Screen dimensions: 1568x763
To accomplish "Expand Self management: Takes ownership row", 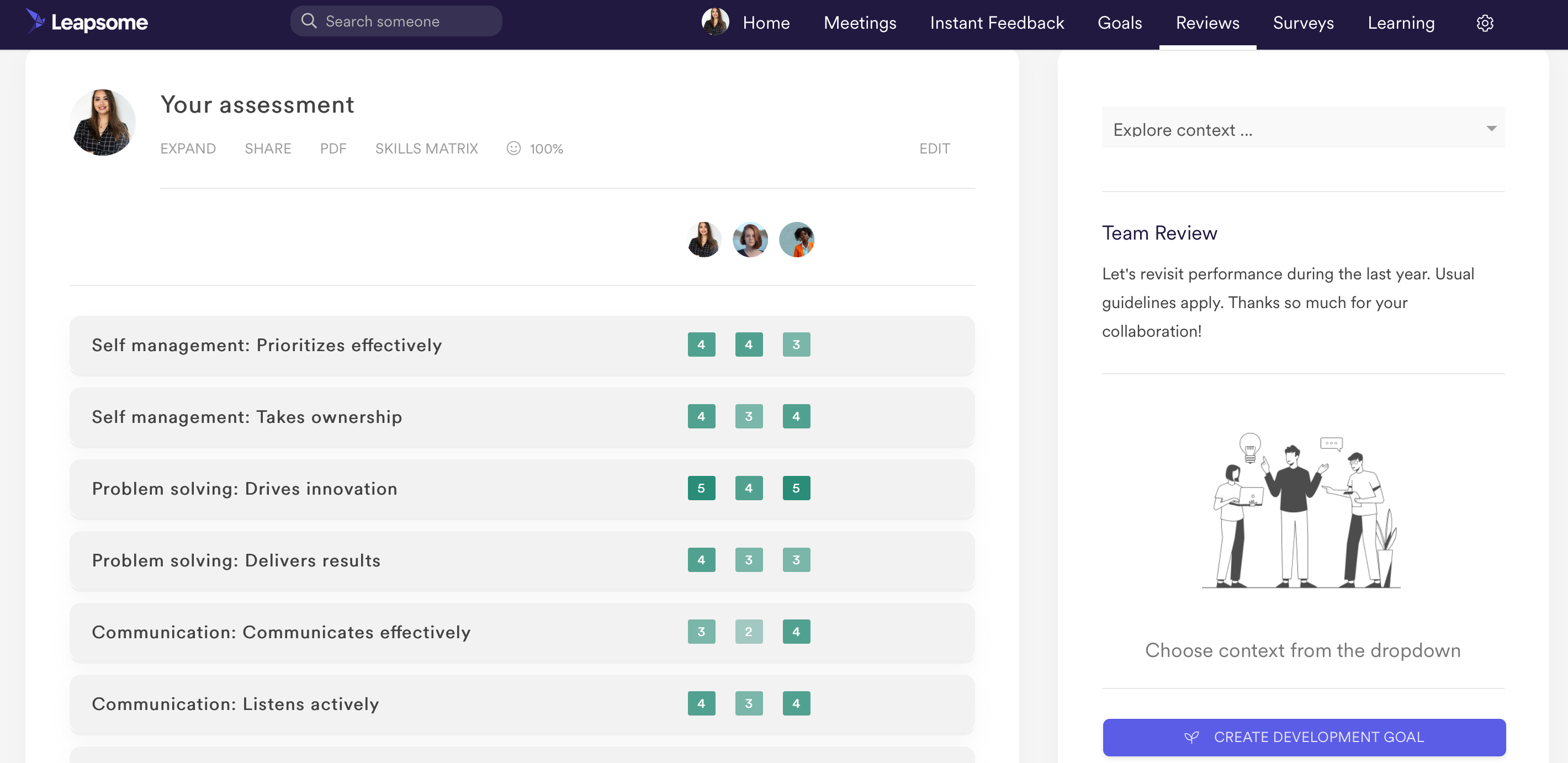I will (x=522, y=417).
